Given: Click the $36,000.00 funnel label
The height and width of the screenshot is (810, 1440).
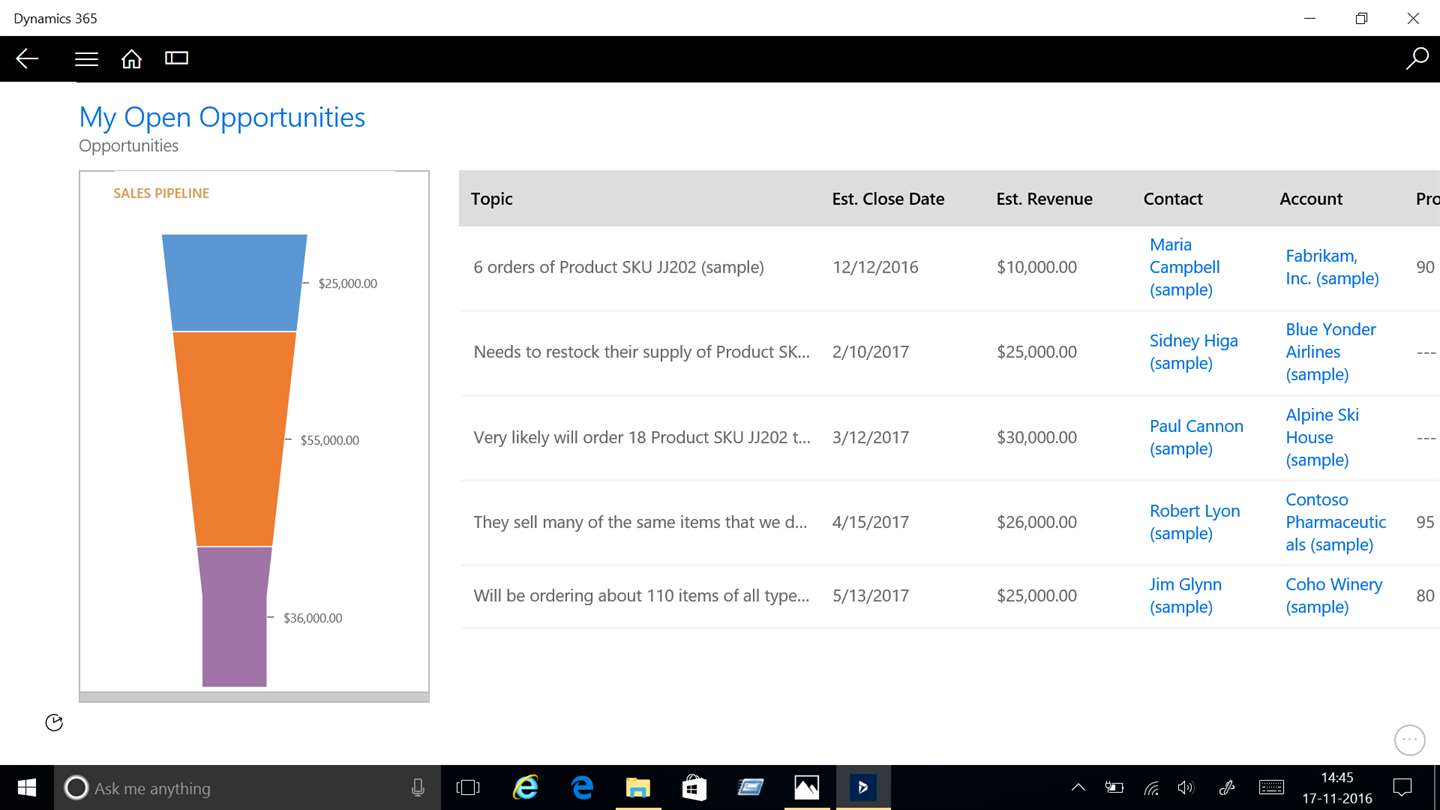Looking at the screenshot, I should tap(313, 618).
